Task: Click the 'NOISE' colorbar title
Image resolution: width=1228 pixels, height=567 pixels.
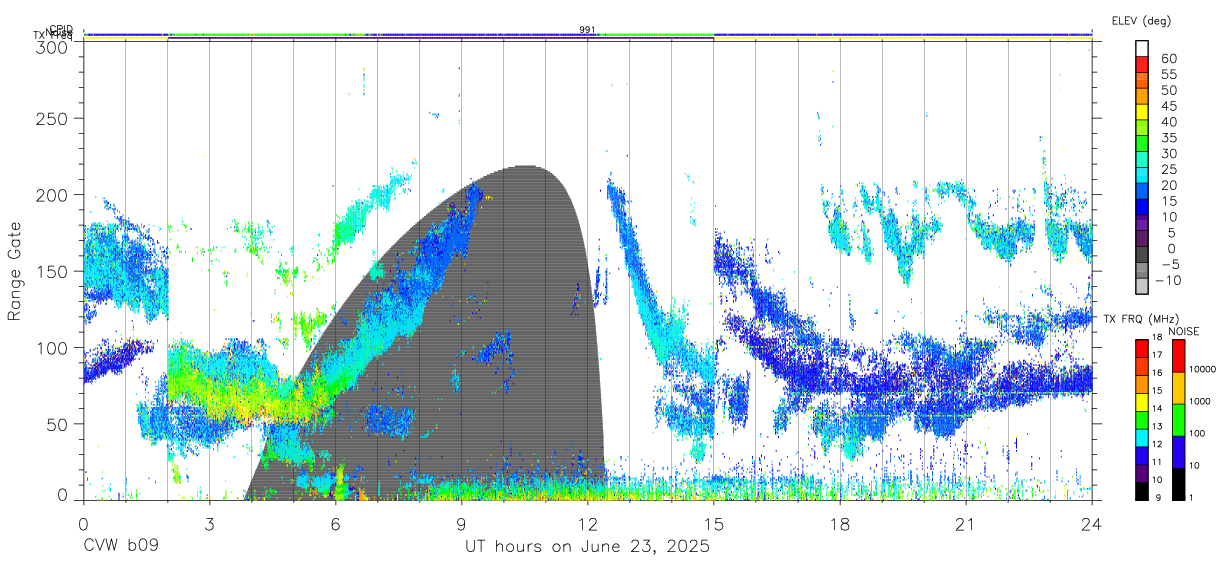Action: (x=1183, y=332)
